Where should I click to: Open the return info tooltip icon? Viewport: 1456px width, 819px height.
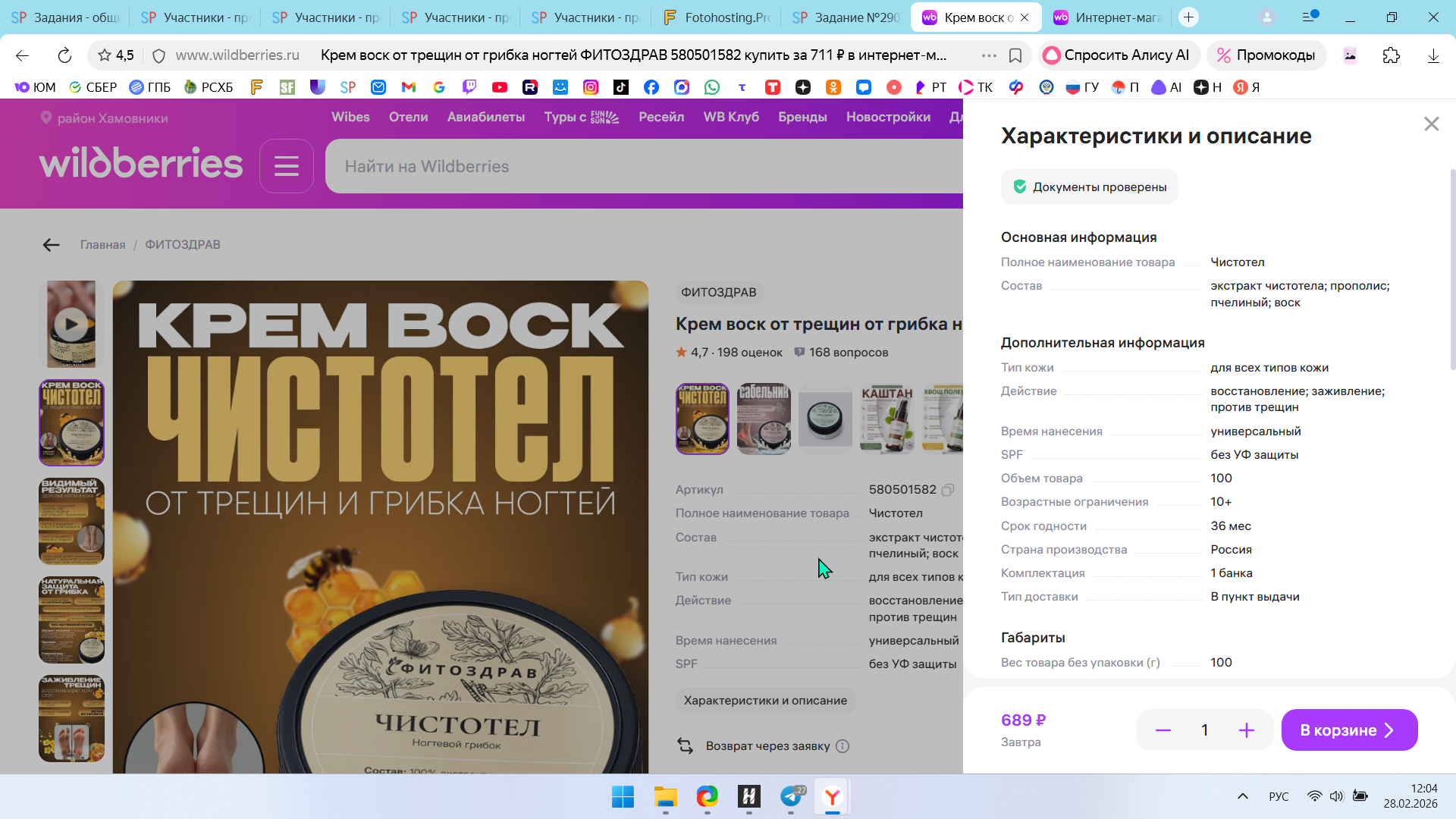pos(843,746)
